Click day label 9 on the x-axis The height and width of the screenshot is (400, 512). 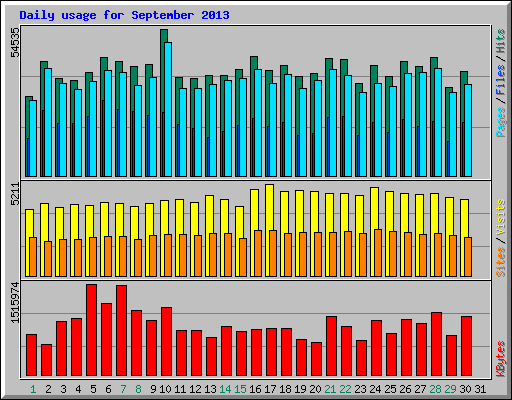(153, 389)
